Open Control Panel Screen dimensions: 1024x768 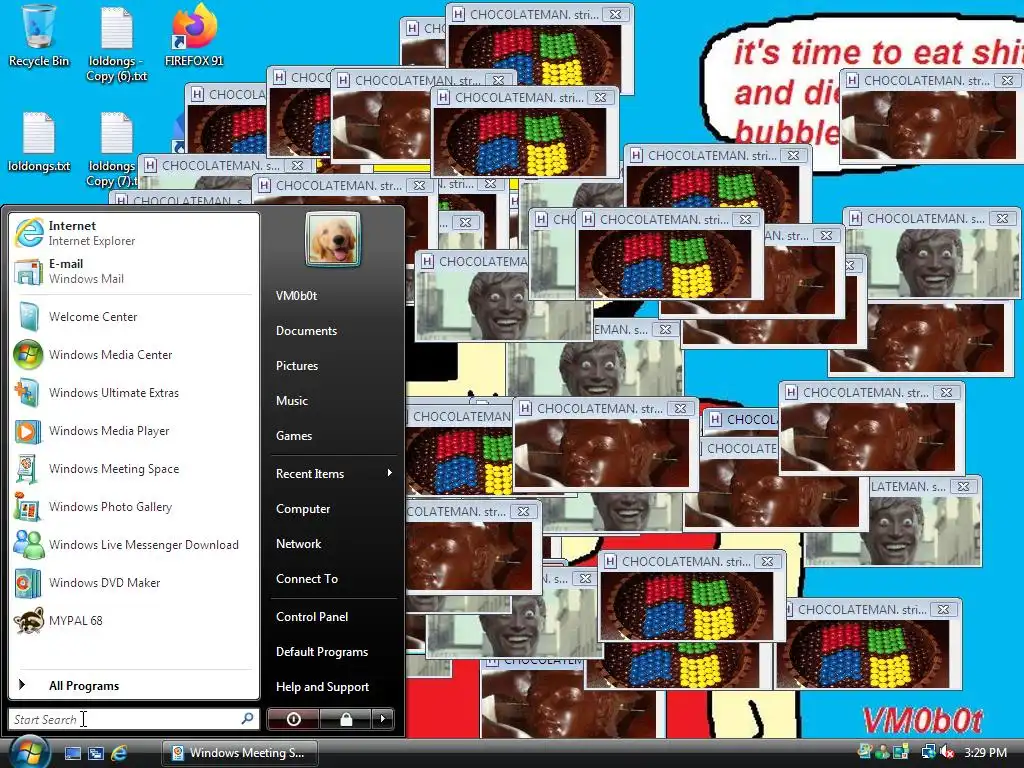pyautogui.click(x=334, y=616)
